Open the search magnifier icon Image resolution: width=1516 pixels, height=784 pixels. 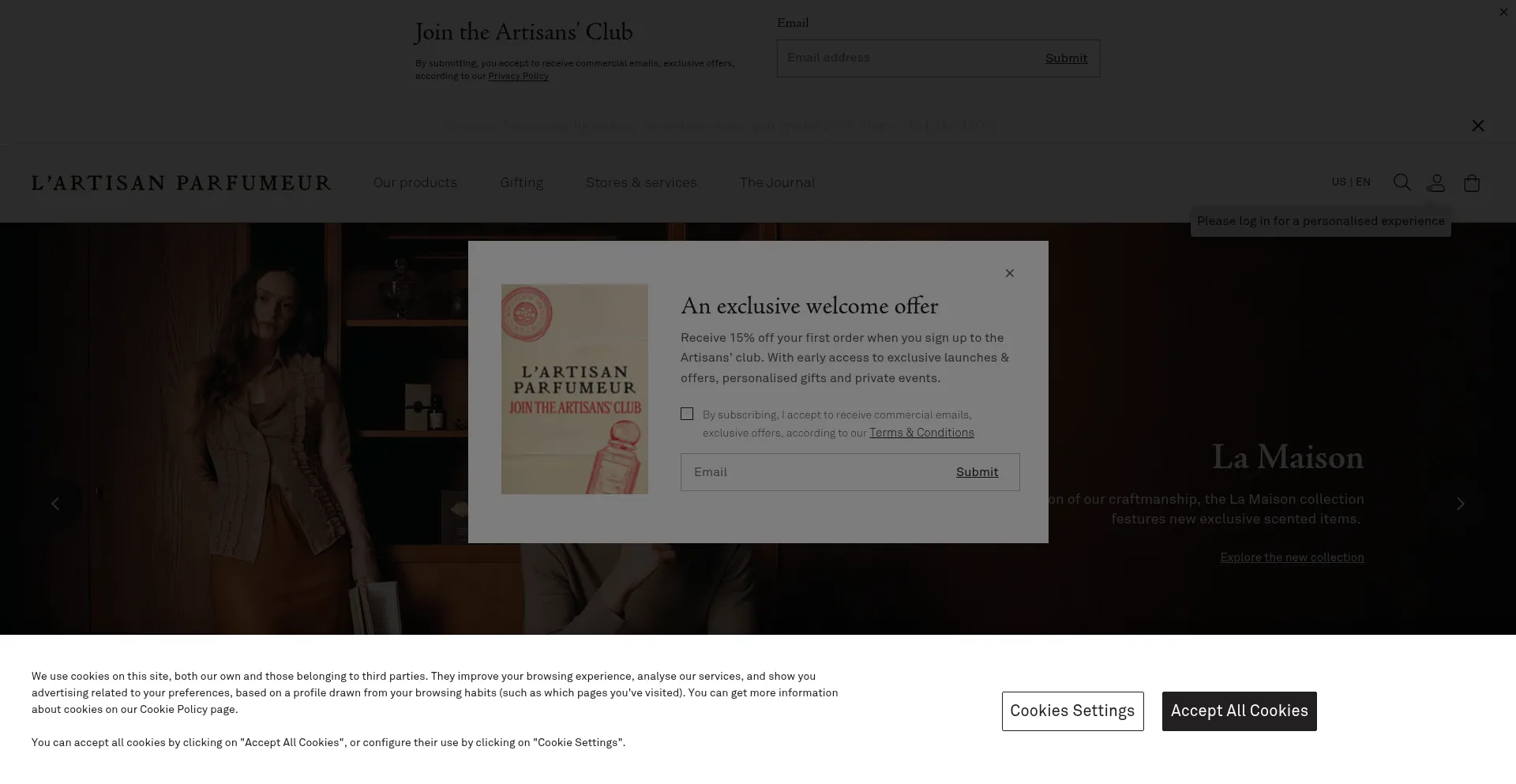(x=1402, y=182)
